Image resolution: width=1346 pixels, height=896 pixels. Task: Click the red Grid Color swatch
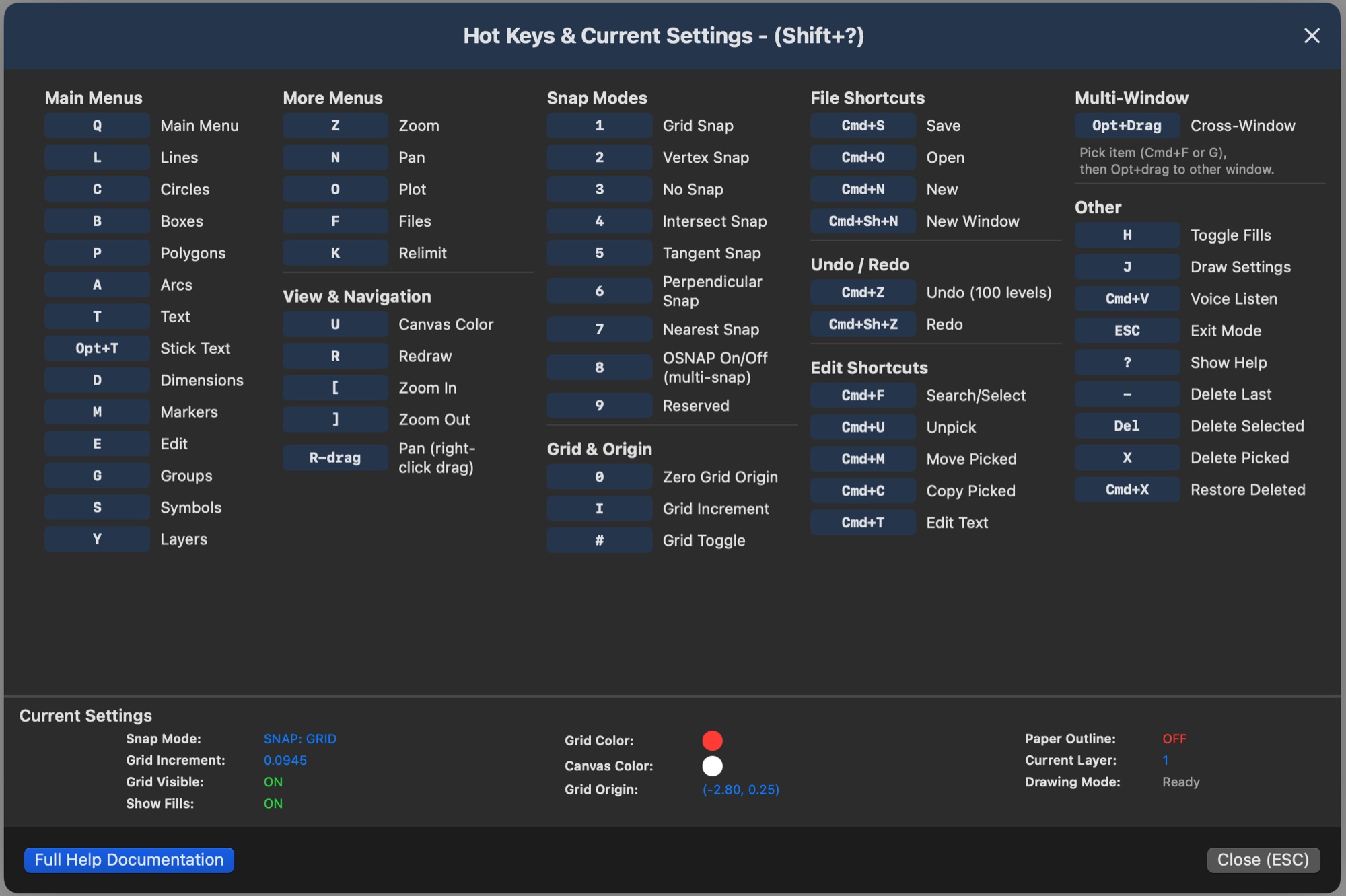(712, 741)
